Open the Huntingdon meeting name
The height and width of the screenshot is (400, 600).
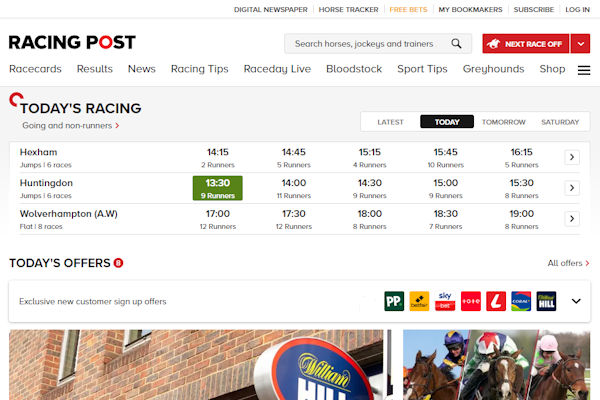[46, 183]
